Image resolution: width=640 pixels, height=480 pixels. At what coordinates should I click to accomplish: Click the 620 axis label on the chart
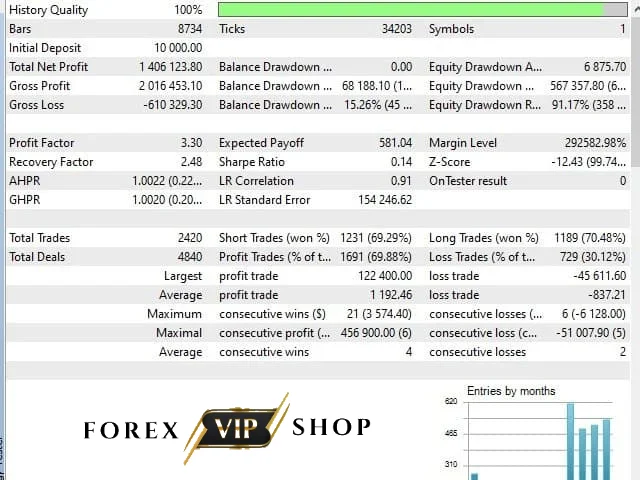coord(451,402)
